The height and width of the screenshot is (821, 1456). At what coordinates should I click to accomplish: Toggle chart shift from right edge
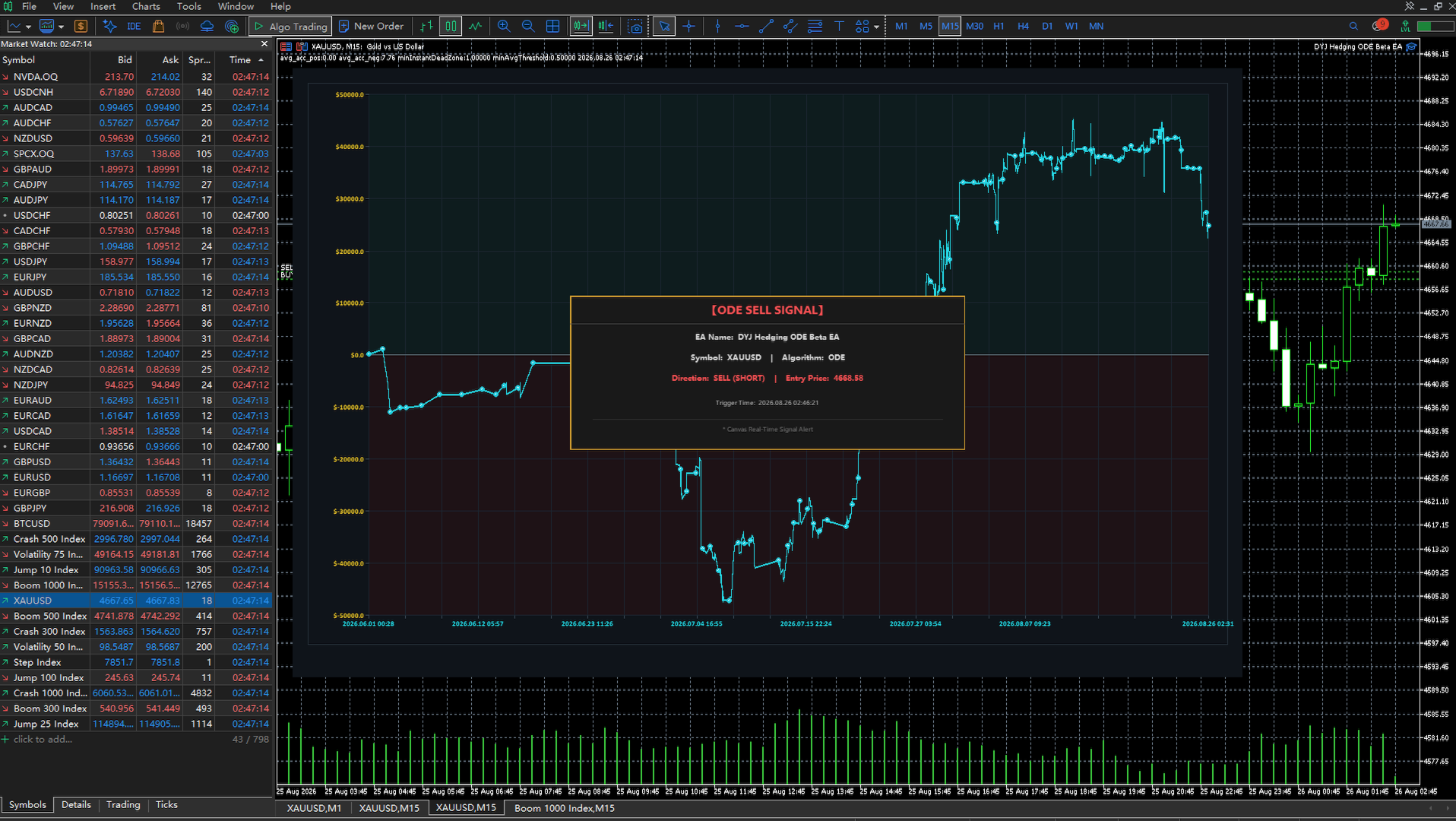(605, 26)
